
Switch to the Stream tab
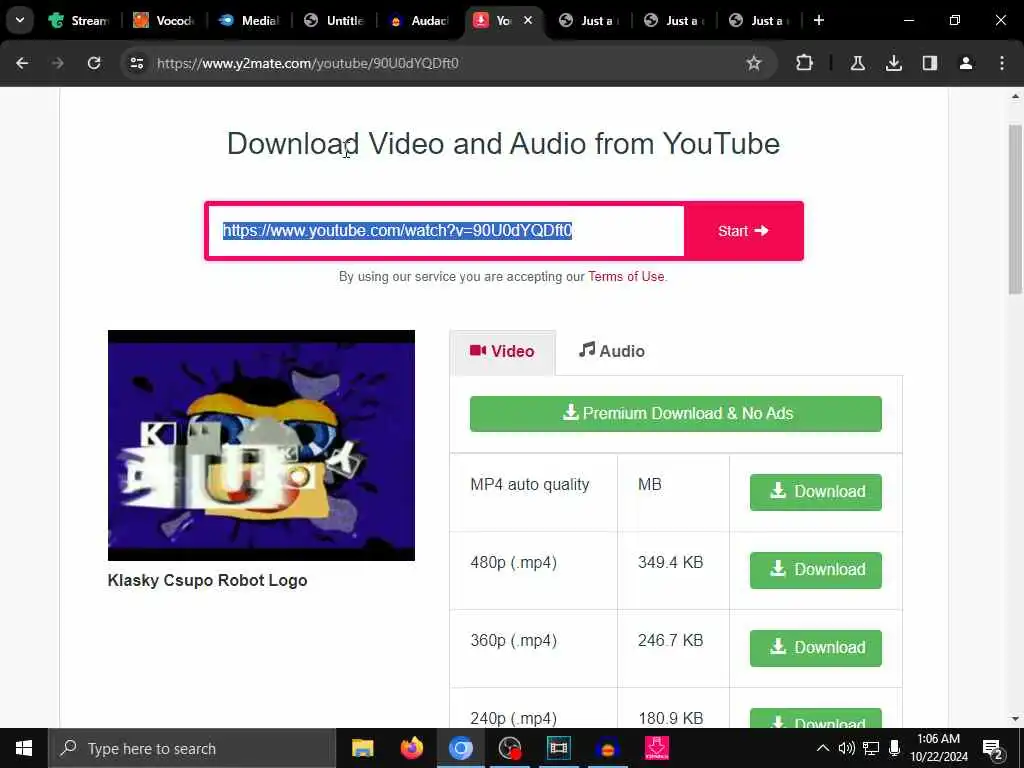[x=80, y=20]
